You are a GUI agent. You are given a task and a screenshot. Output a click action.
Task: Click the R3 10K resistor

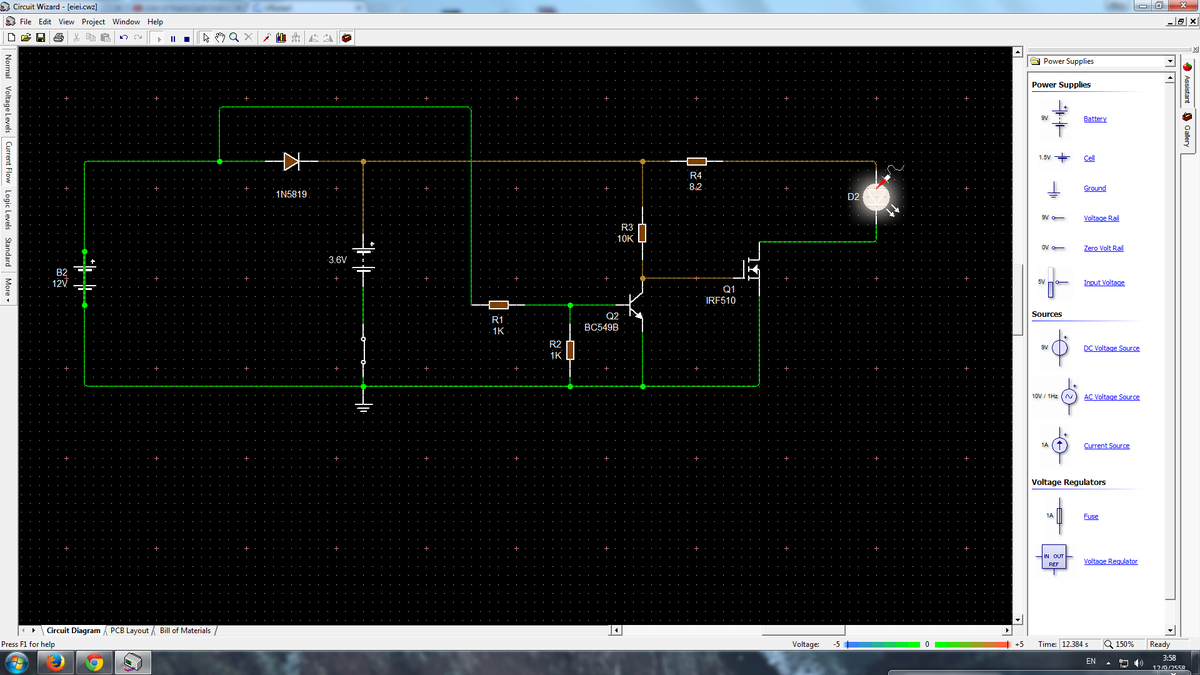pyautogui.click(x=642, y=233)
